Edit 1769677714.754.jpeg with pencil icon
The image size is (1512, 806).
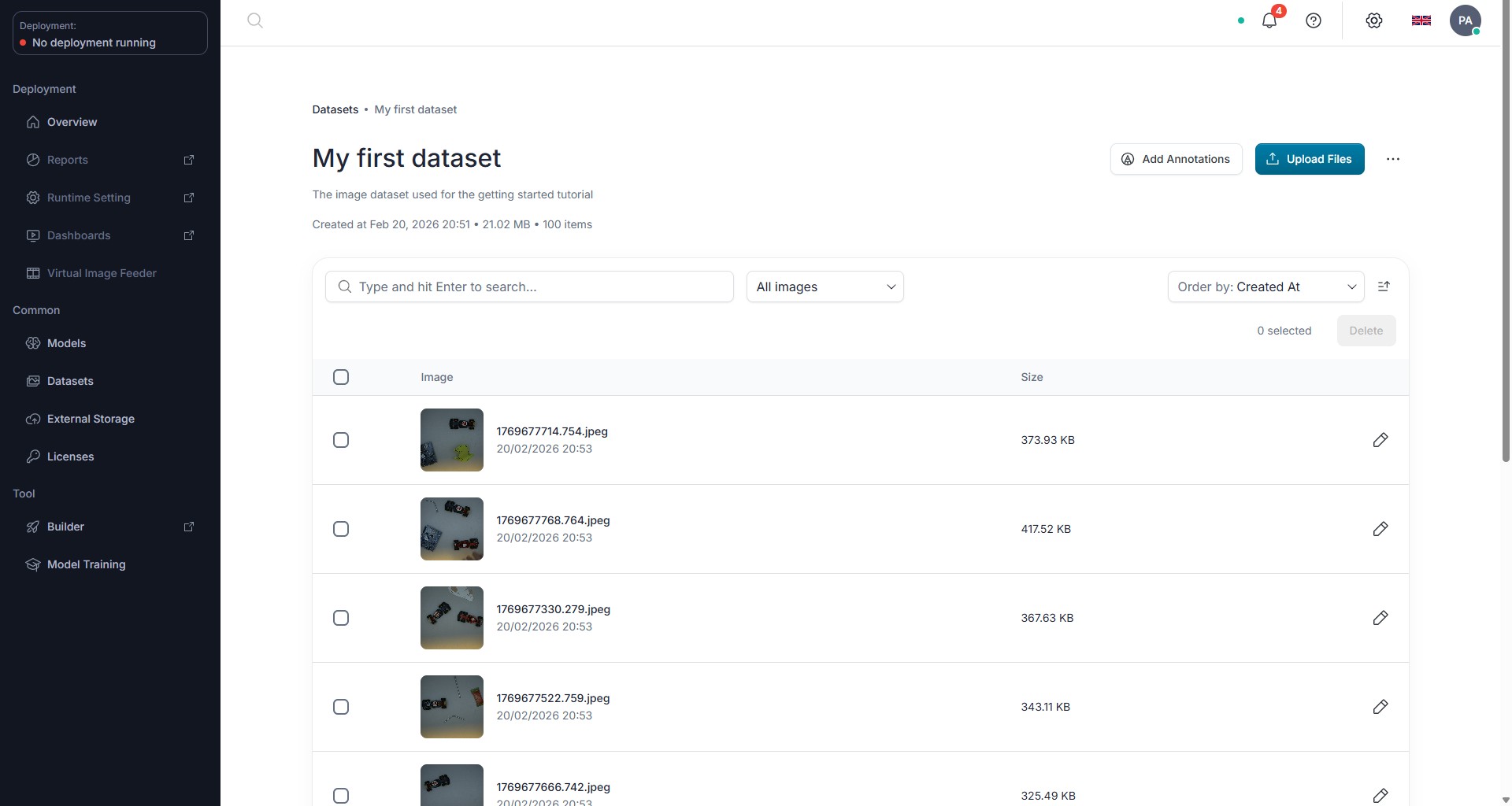[x=1380, y=440]
